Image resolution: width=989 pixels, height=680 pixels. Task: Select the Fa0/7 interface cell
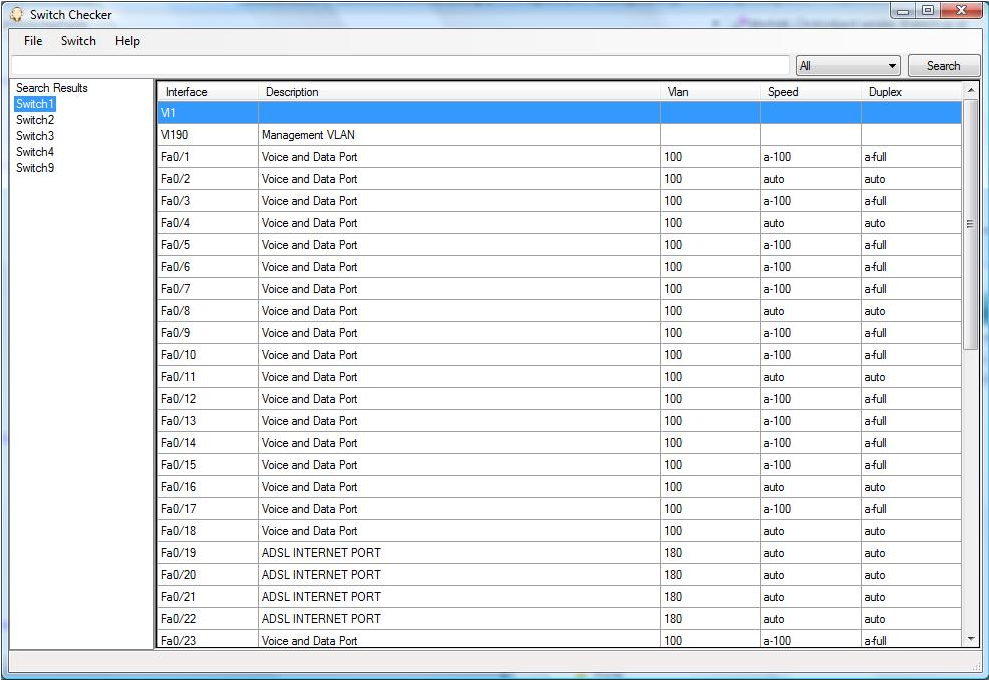tap(208, 289)
